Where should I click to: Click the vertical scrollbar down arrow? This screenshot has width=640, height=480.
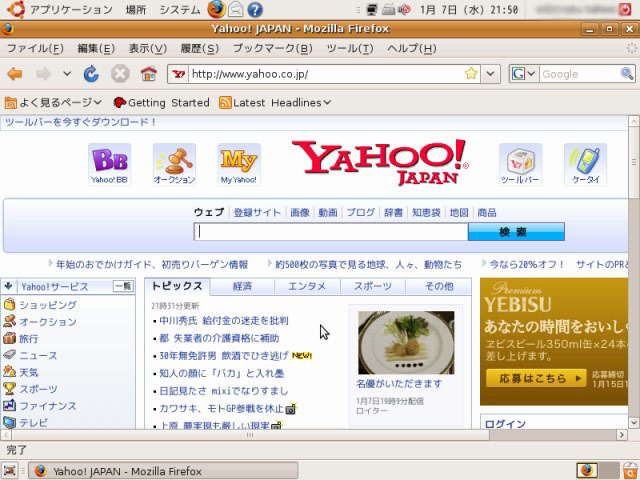[634, 422]
